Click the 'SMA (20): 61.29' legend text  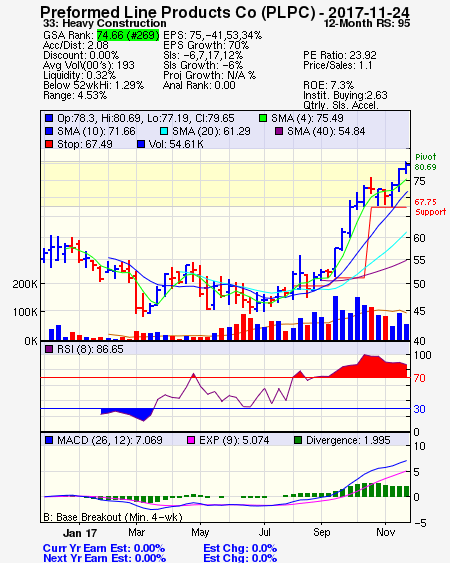[211, 131]
